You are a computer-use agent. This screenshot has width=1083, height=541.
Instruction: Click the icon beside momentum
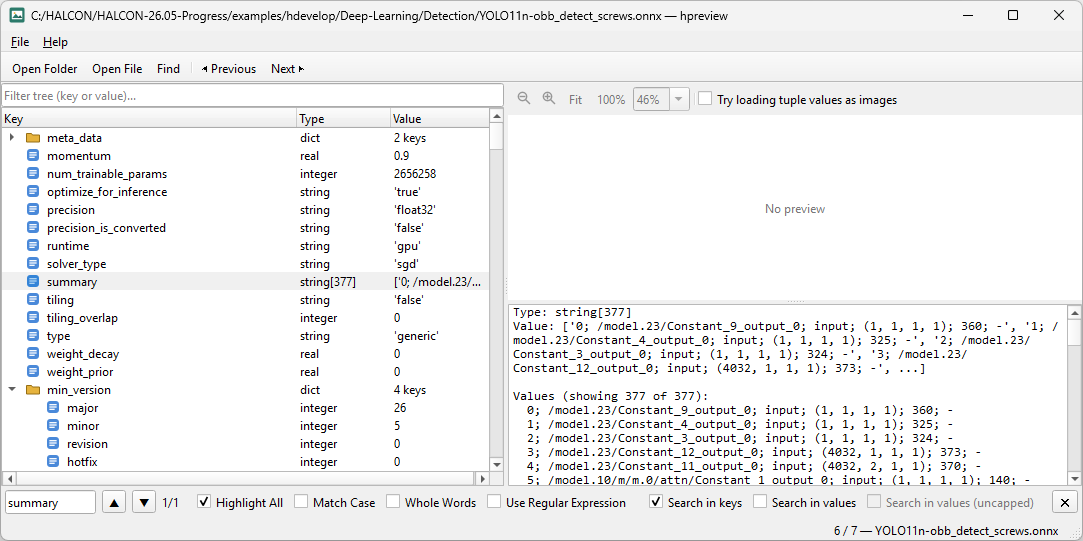(33, 156)
